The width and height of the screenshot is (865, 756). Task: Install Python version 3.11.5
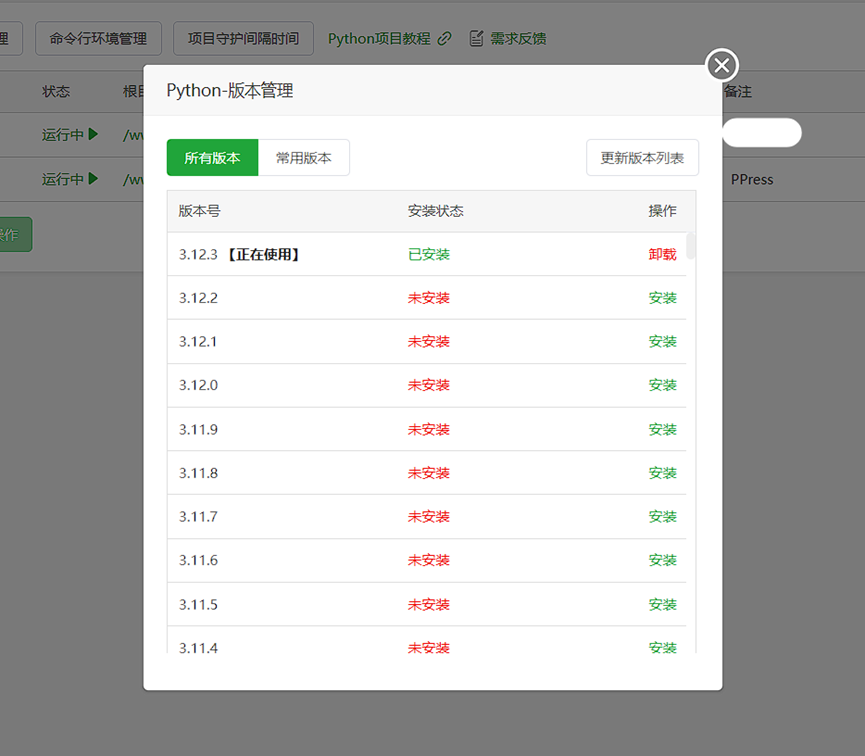(x=662, y=604)
